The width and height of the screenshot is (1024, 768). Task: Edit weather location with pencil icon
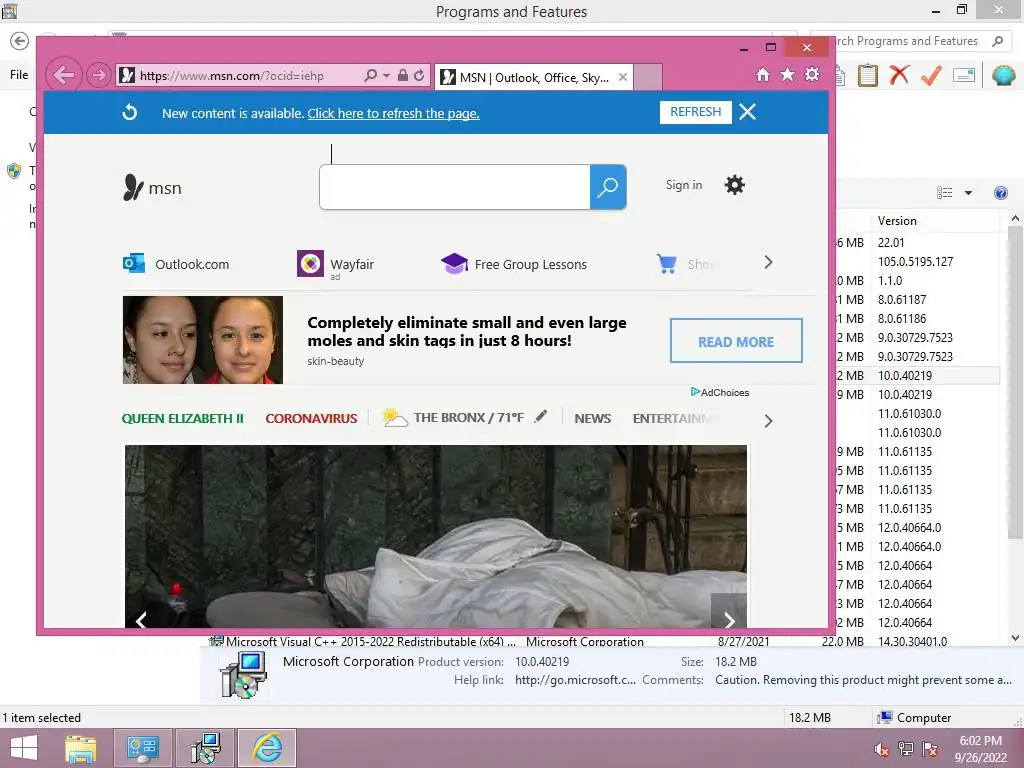click(540, 417)
